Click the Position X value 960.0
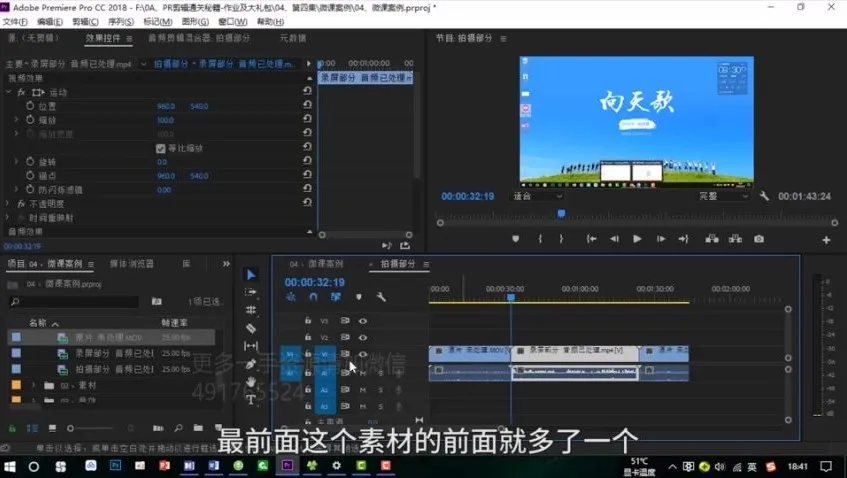The width and height of the screenshot is (847, 478). point(166,105)
